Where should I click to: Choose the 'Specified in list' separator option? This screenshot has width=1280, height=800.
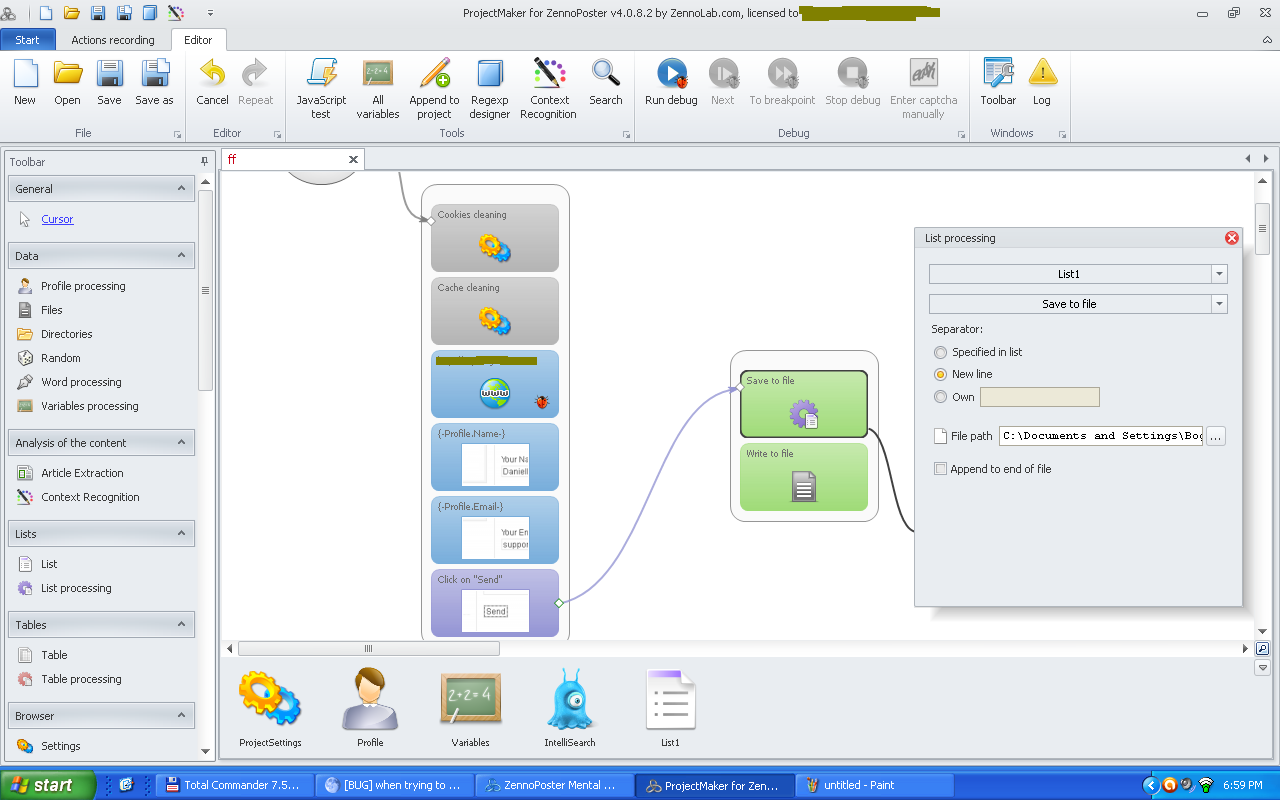[x=940, y=352]
